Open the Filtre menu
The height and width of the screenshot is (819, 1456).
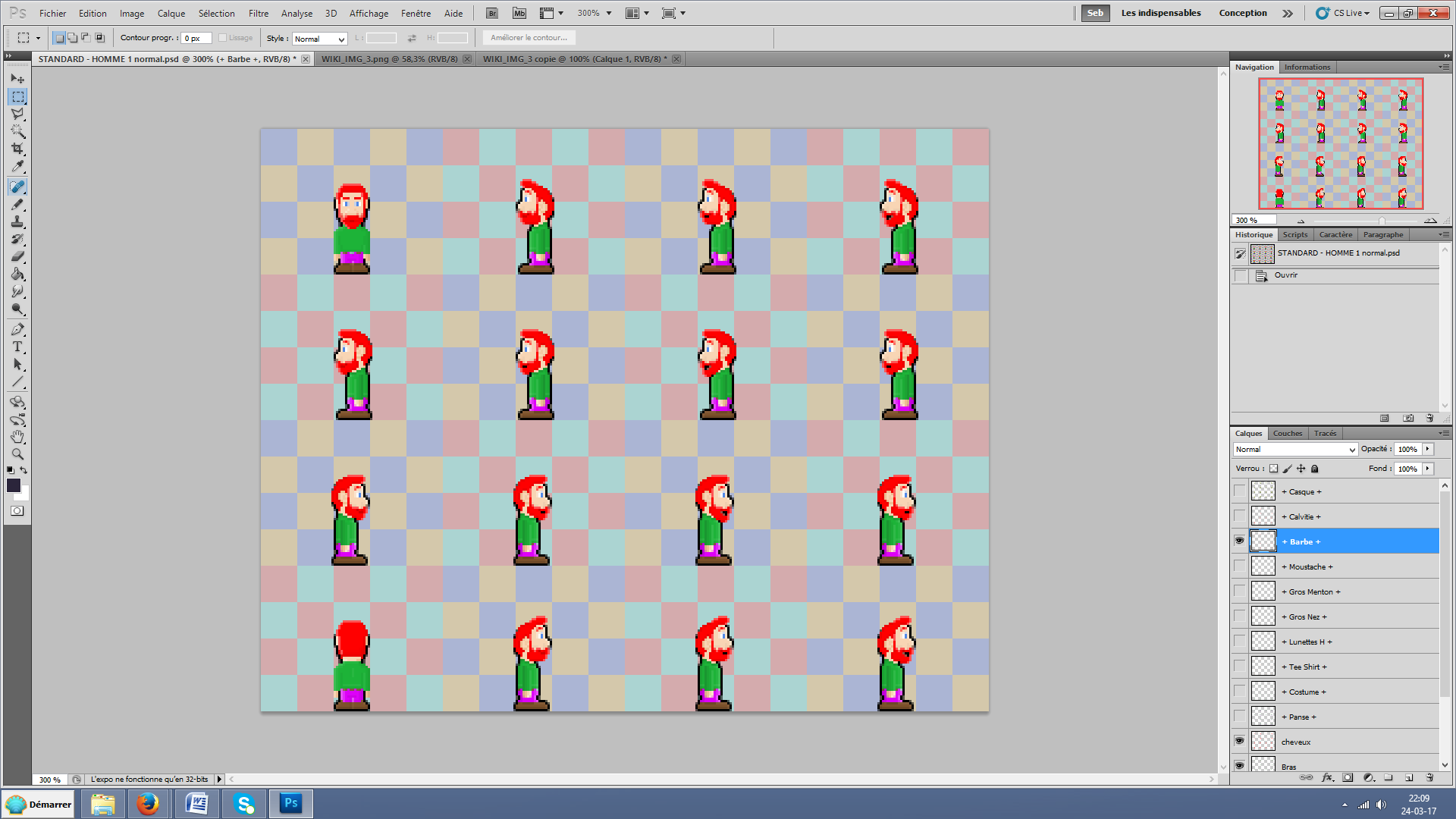258,13
